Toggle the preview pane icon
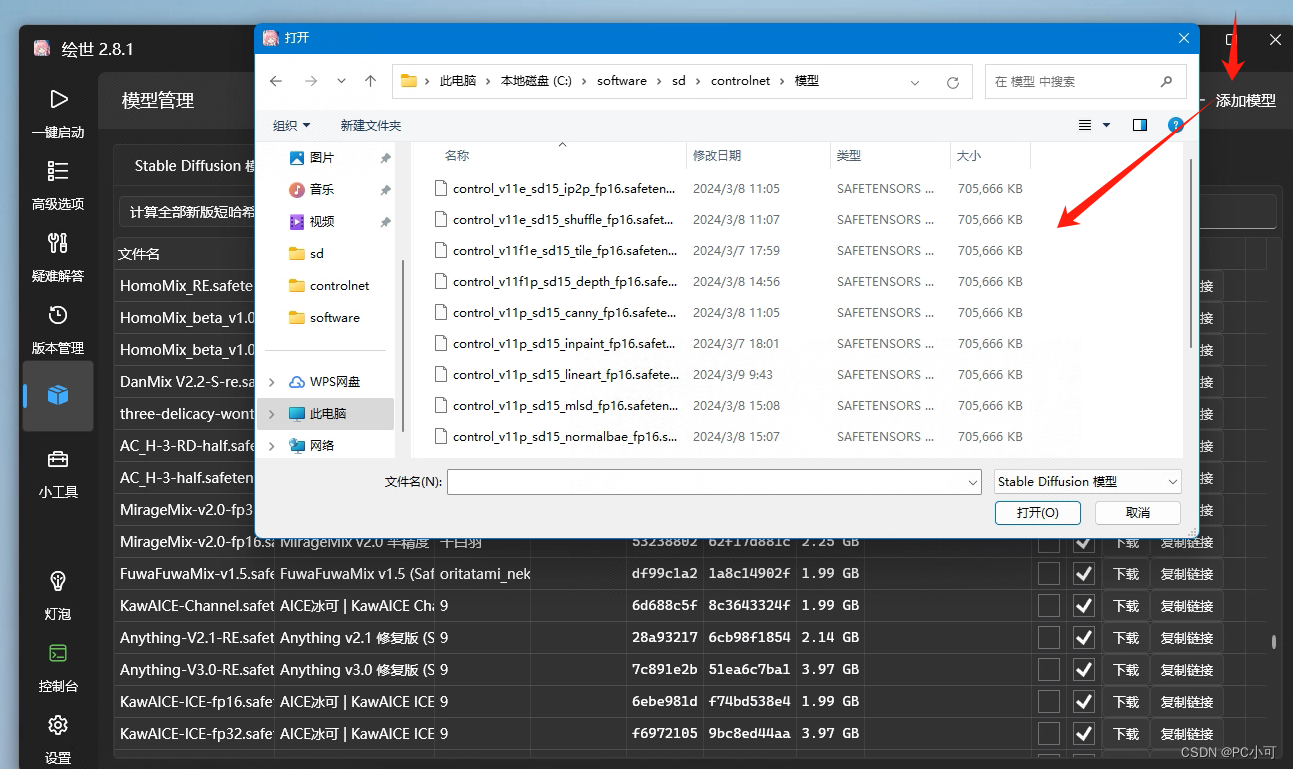The height and width of the screenshot is (769, 1293). (x=1140, y=125)
